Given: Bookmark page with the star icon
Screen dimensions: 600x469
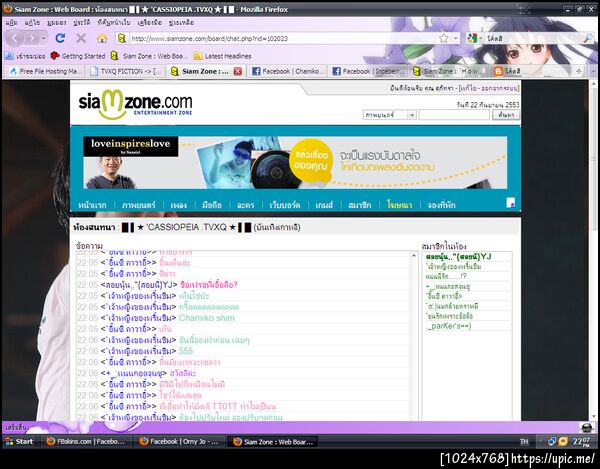Looking at the screenshot, I should (x=443, y=38).
